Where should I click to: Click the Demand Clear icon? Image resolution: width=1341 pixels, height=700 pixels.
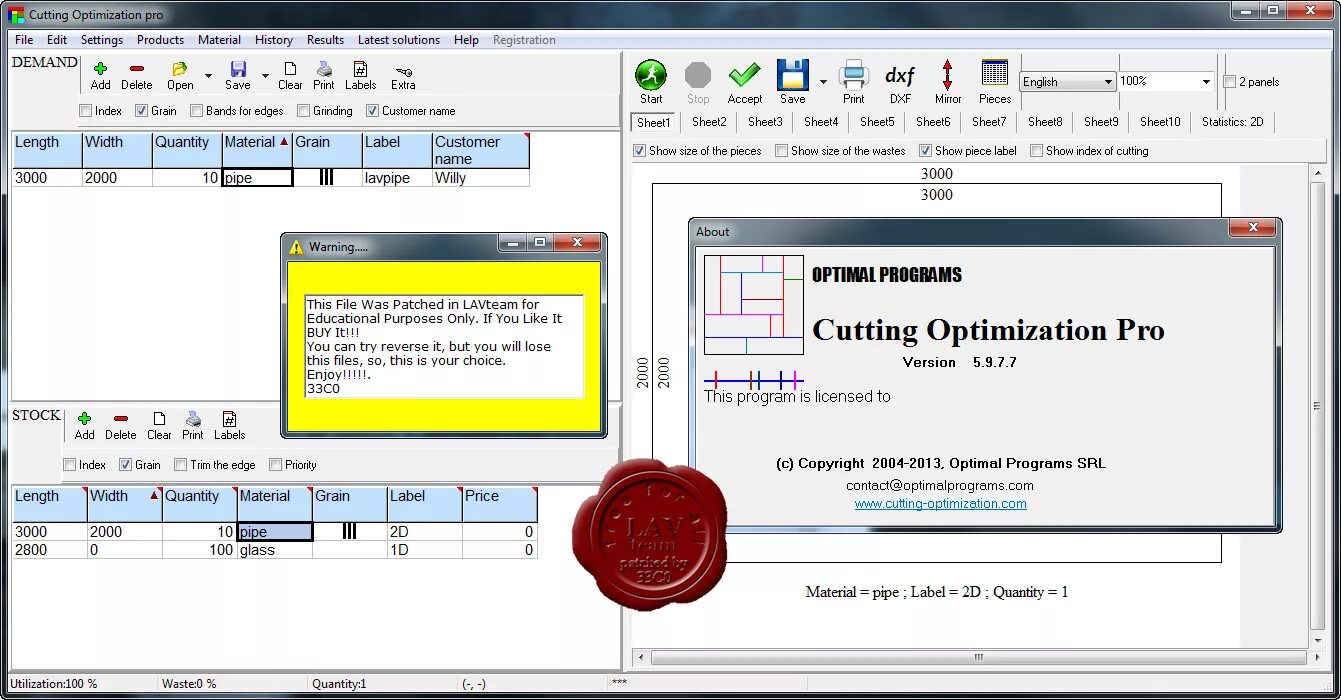(x=290, y=68)
